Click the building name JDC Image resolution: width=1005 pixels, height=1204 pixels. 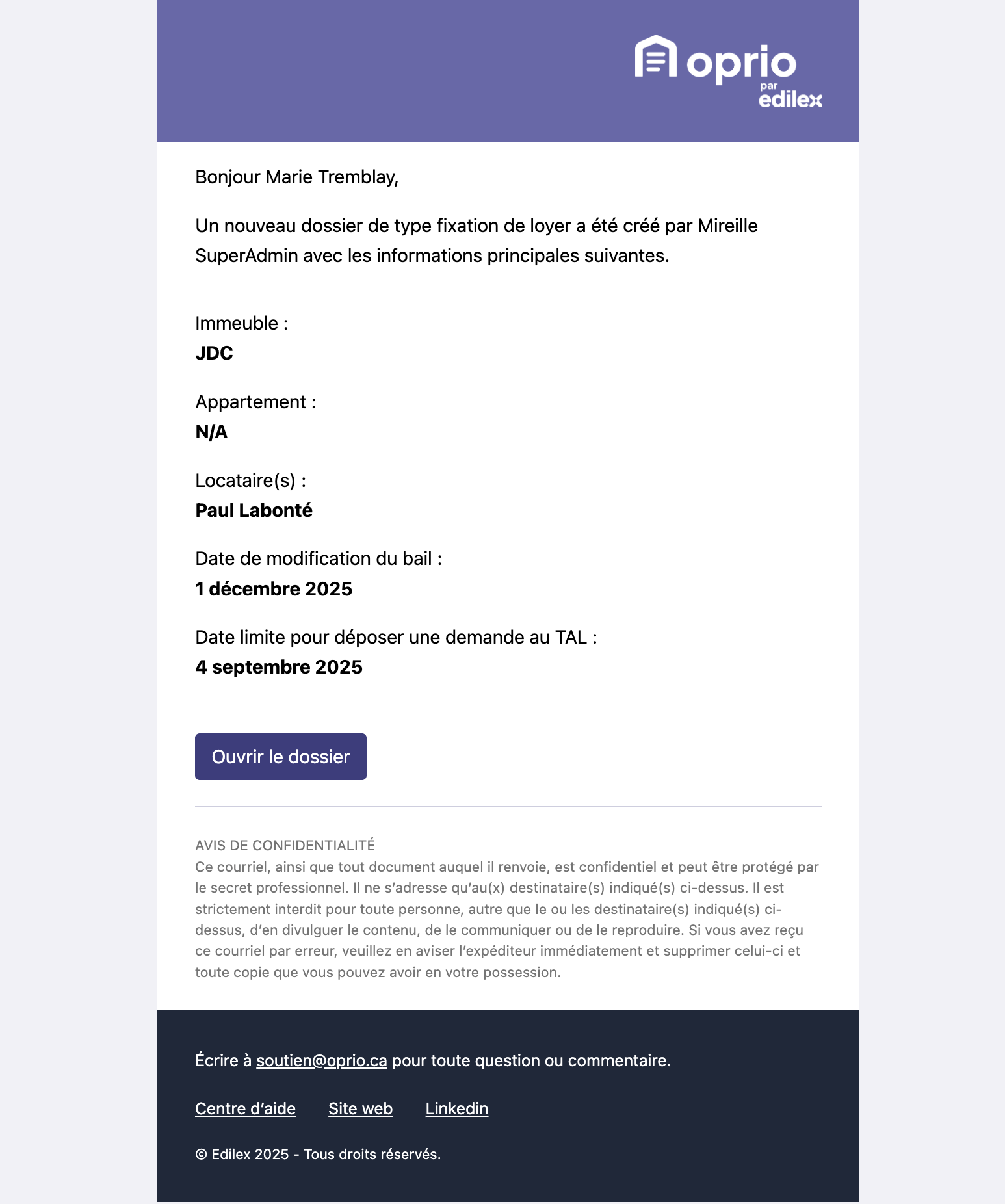214,353
